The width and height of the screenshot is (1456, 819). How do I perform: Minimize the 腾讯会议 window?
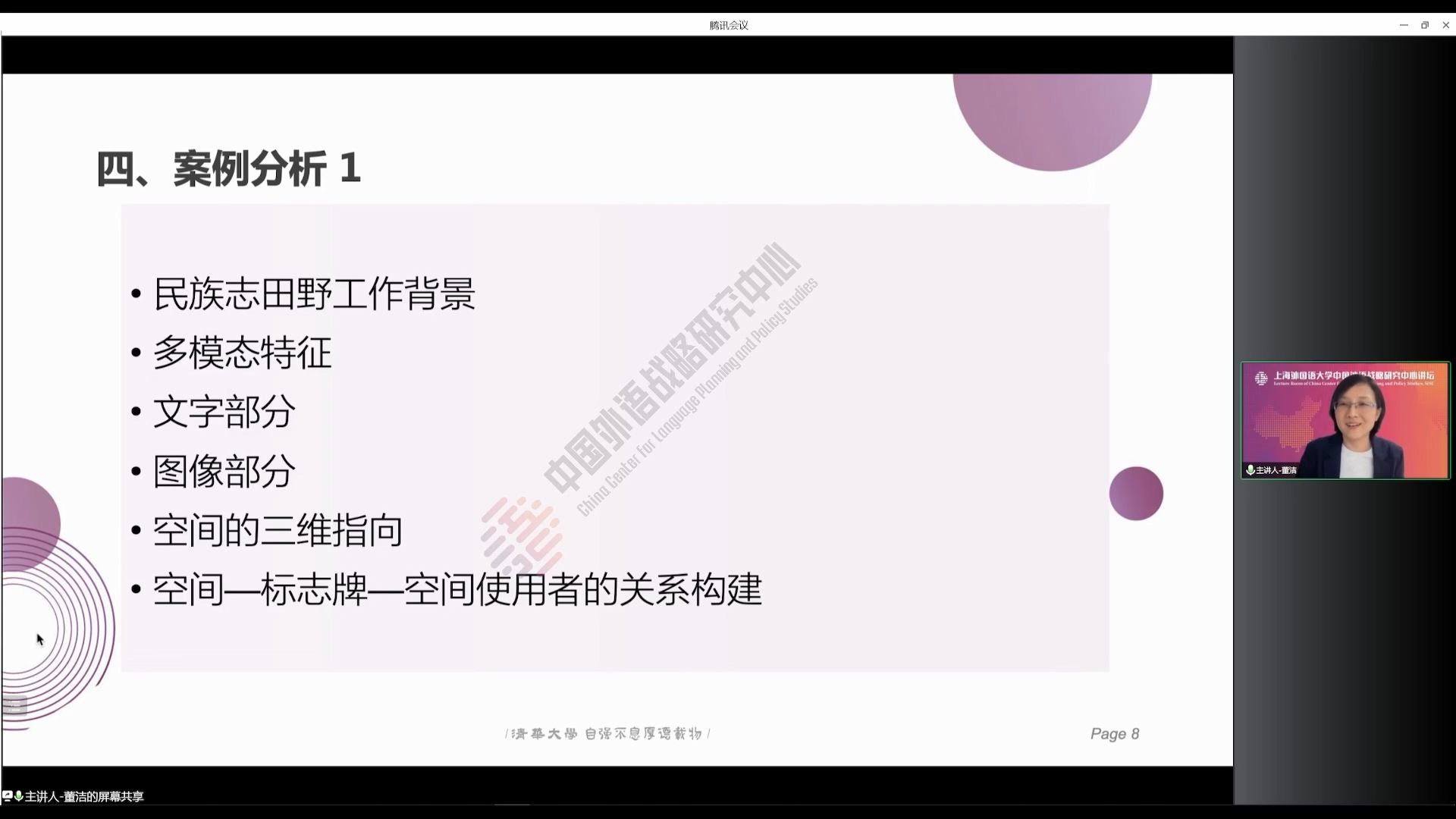pyautogui.click(x=1403, y=25)
